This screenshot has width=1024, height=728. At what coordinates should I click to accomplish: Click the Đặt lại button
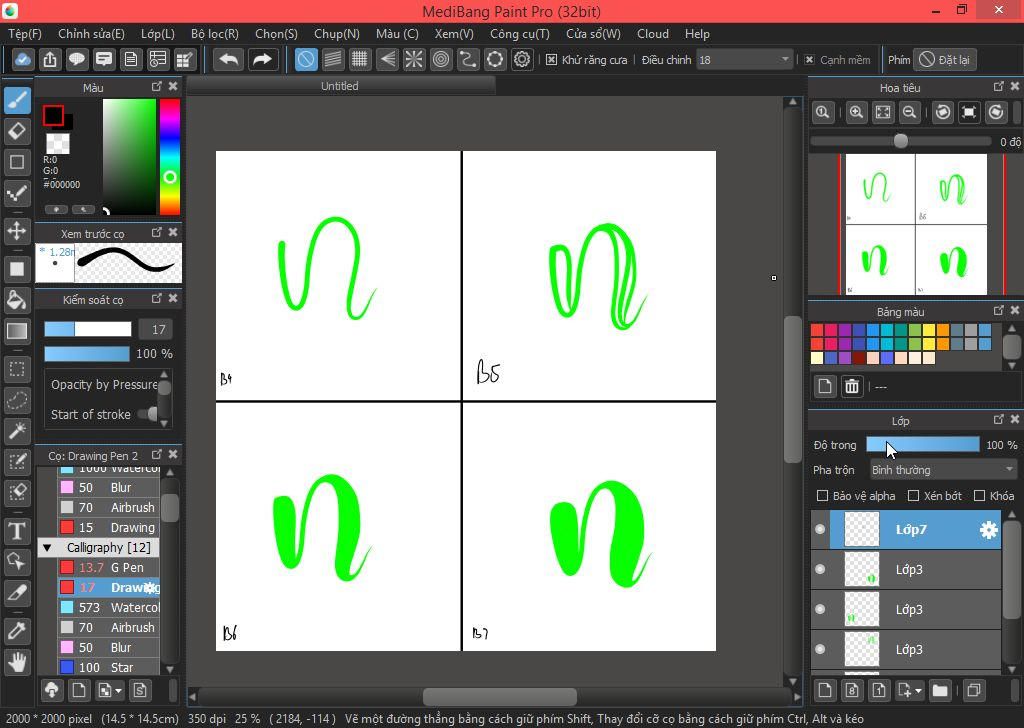(x=945, y=60)
